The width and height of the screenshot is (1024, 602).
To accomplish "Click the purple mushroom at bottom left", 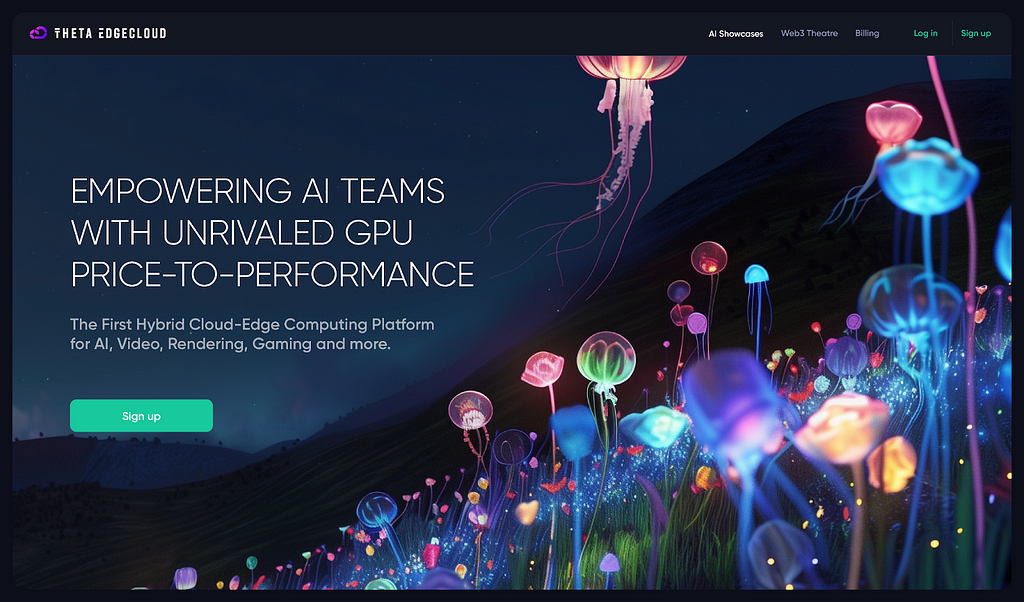I will [185, 577].
